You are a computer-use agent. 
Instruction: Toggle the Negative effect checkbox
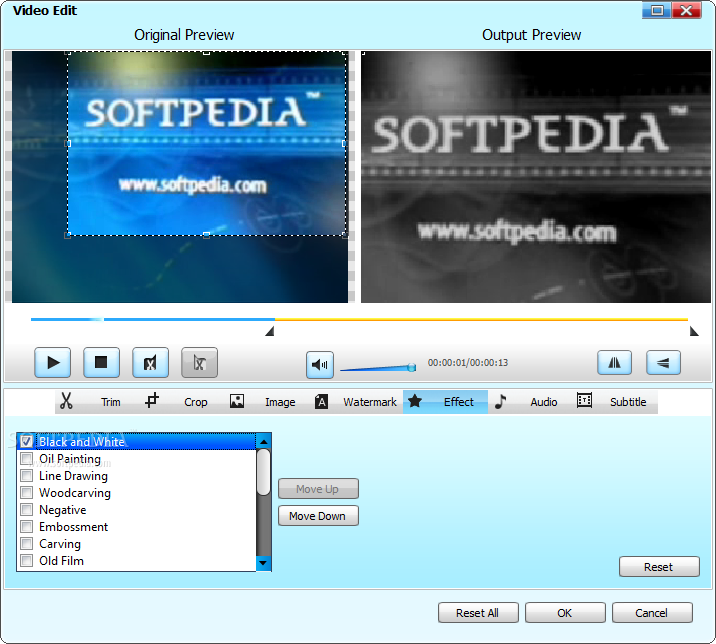(x=26, y=509)
